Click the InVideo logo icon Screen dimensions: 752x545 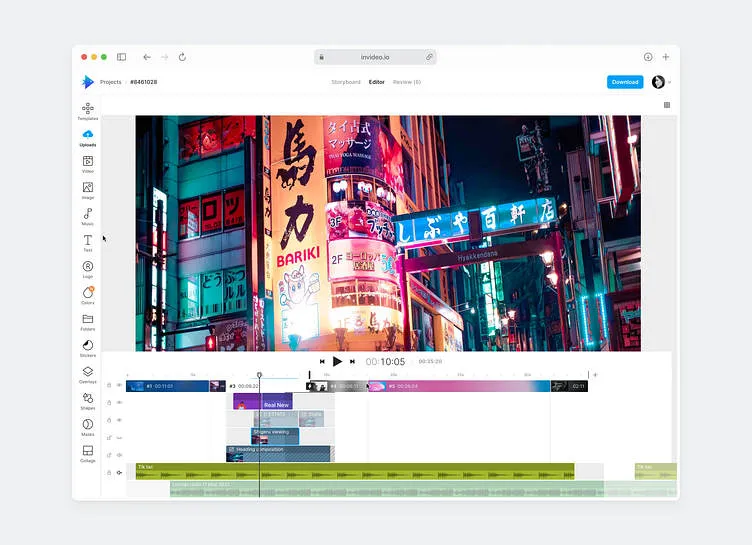(x=88, y=82)
